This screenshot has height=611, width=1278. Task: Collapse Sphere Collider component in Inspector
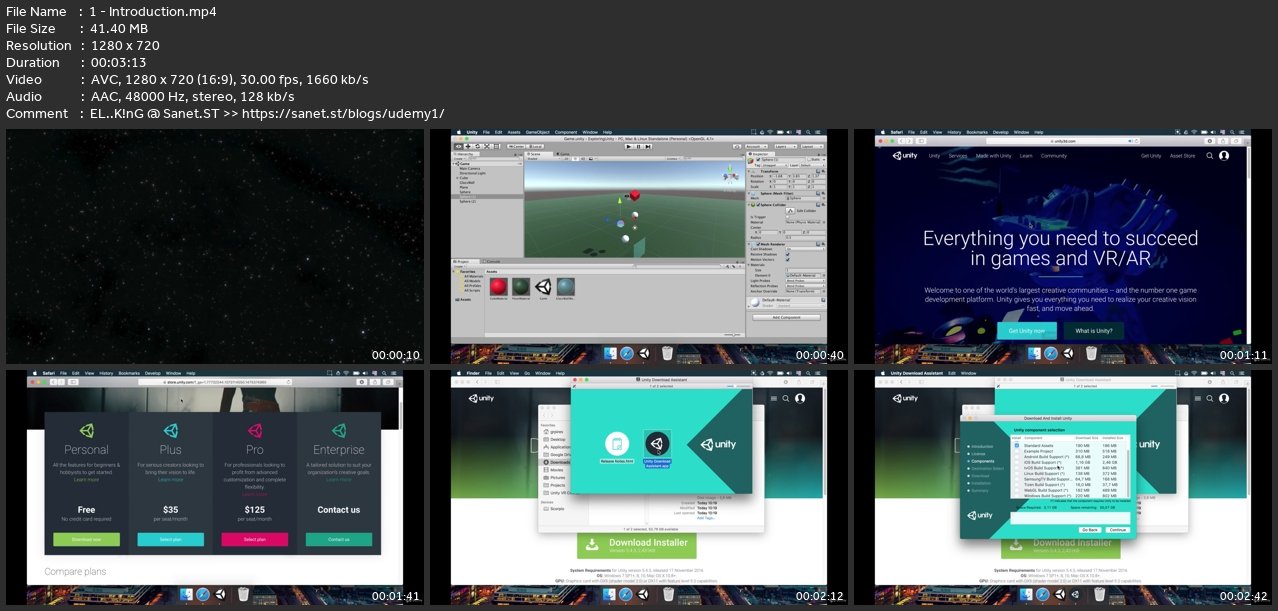749,205
